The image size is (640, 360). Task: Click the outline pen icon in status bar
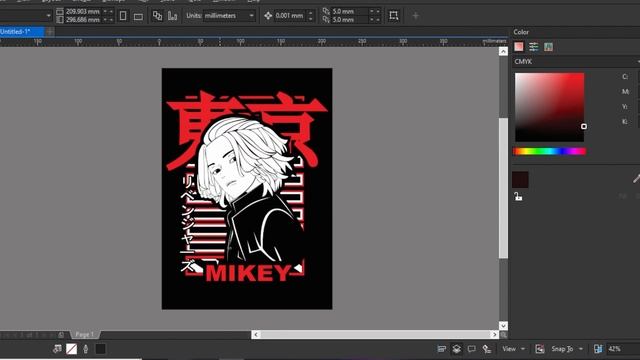[x=86, y=349]
